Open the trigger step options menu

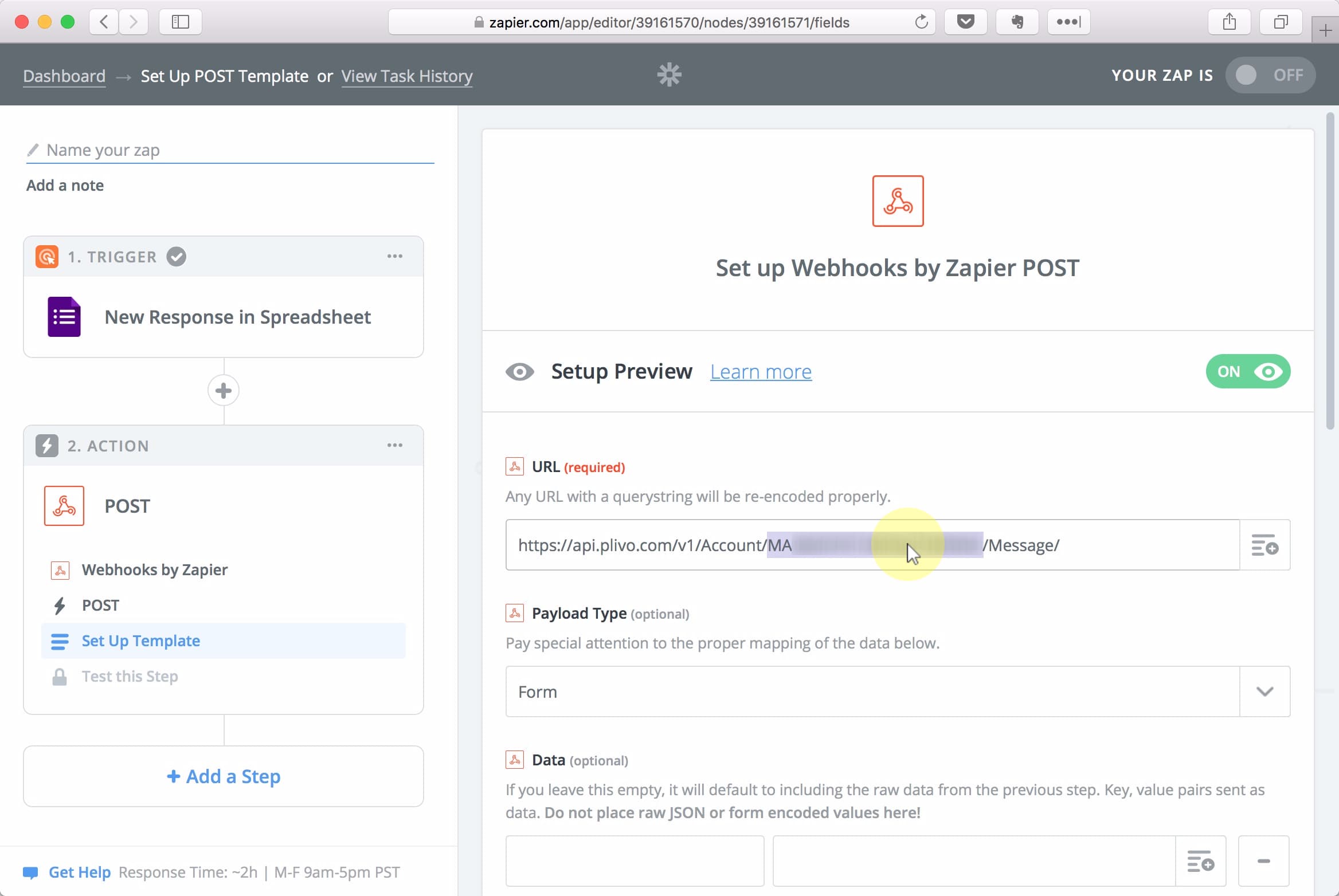click(x=394, y=256)
